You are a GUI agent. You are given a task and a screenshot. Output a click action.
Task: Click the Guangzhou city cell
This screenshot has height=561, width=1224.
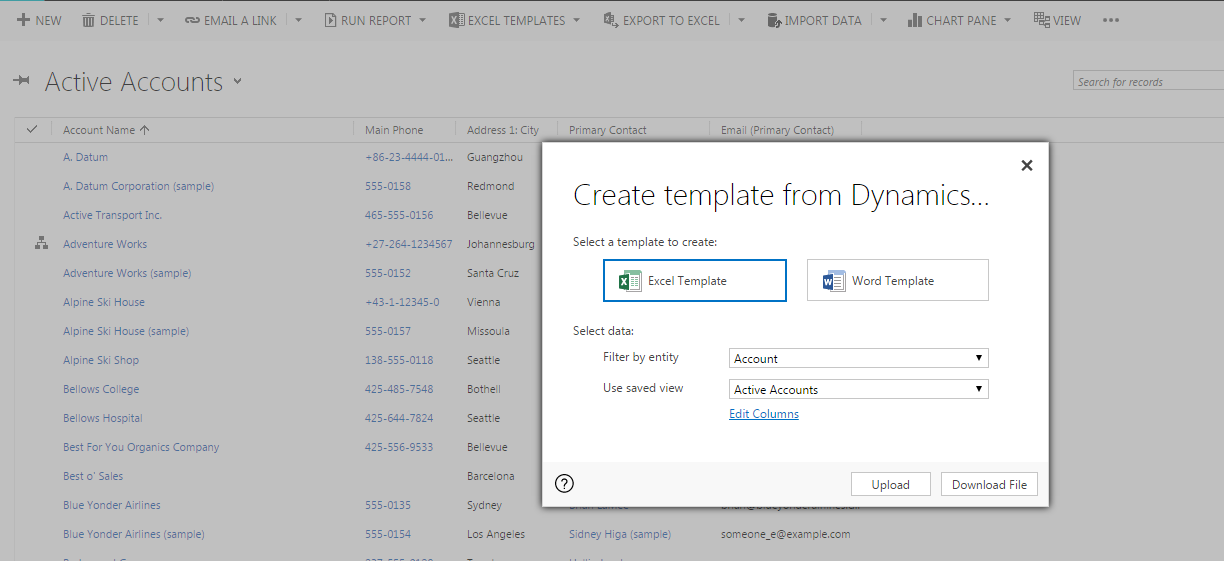[x=495, y=157]
